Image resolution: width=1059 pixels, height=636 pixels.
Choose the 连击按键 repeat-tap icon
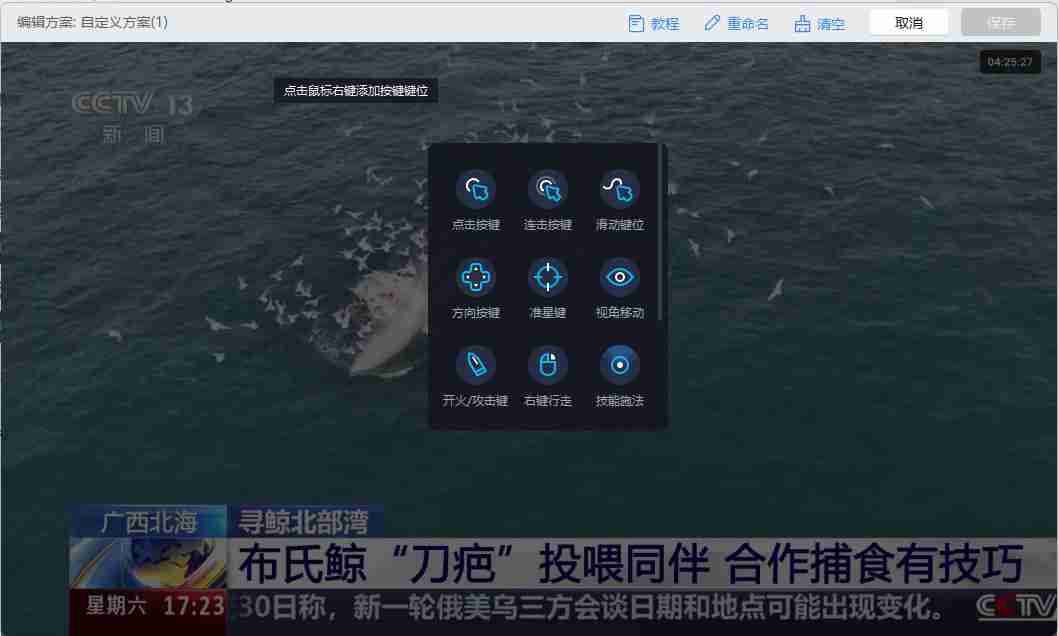click(x=547, y=189)
